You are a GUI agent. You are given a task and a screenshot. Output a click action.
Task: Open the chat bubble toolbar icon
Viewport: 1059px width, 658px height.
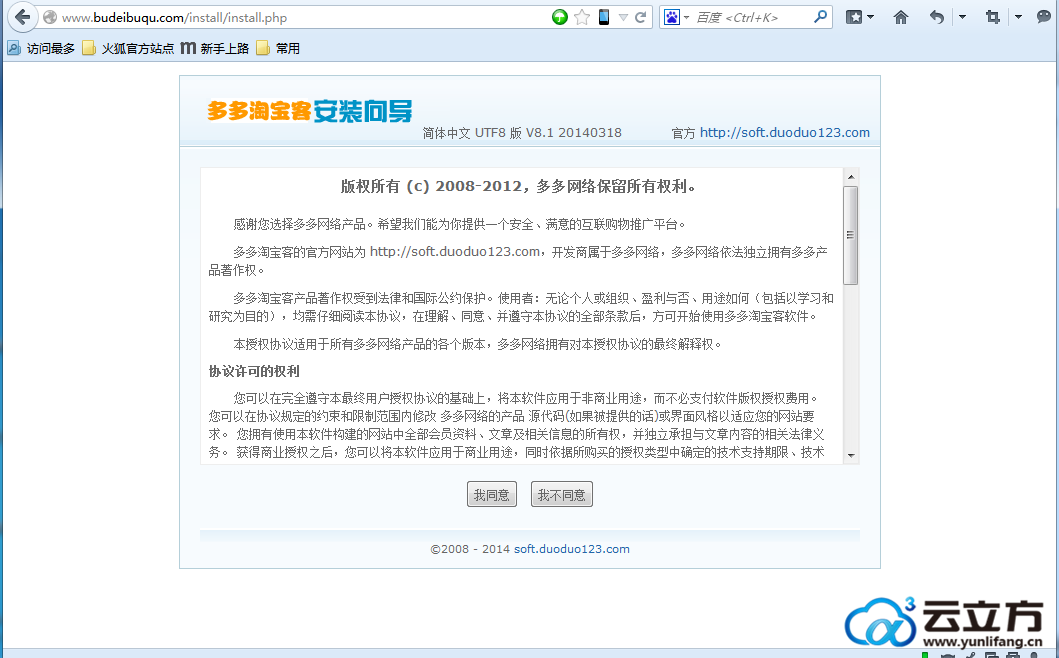[1044, 17]
